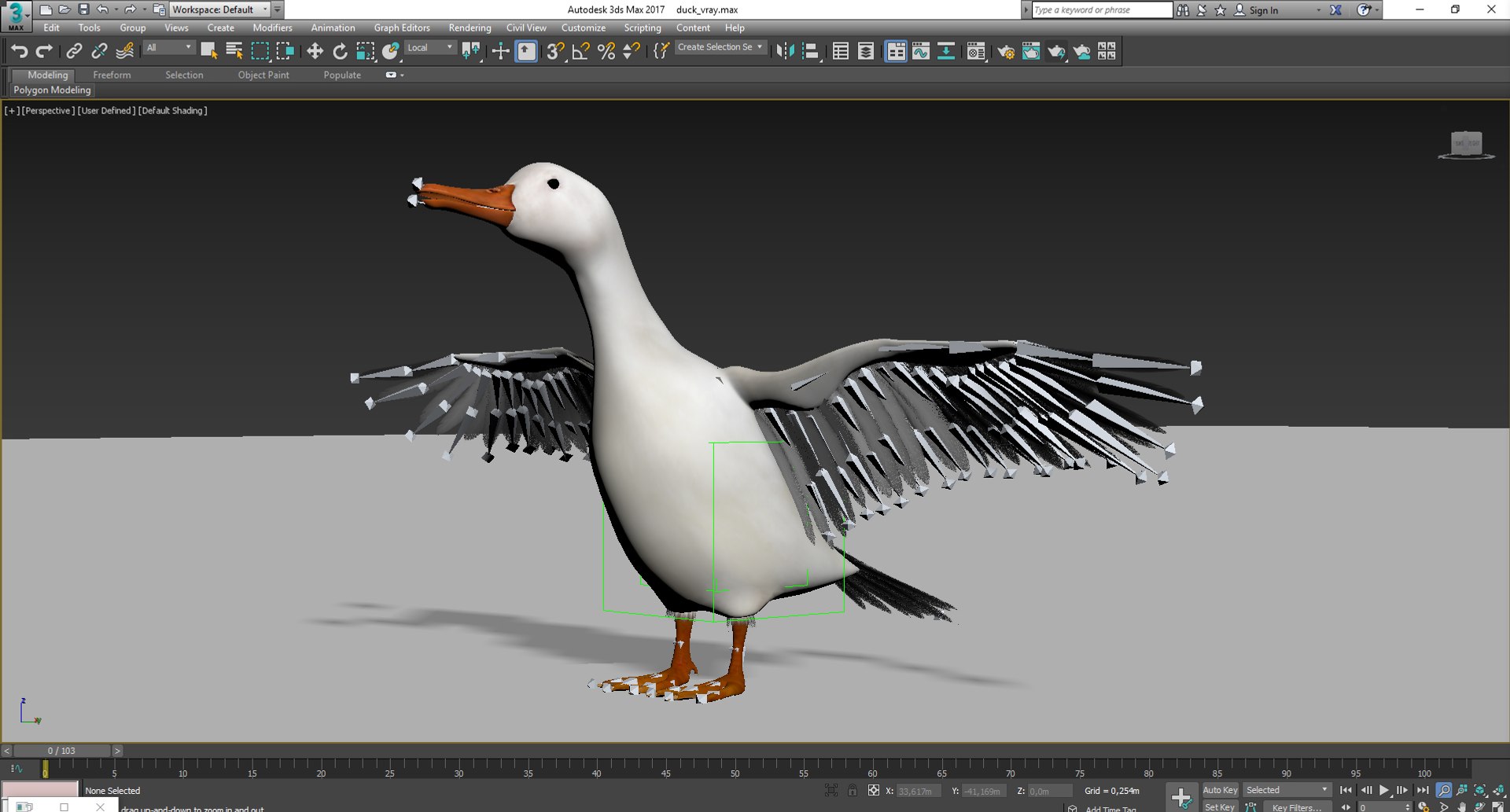Switch to the Freeform ribbon tab
This screenshot has width=1510, height=812.
click(112, 75)
